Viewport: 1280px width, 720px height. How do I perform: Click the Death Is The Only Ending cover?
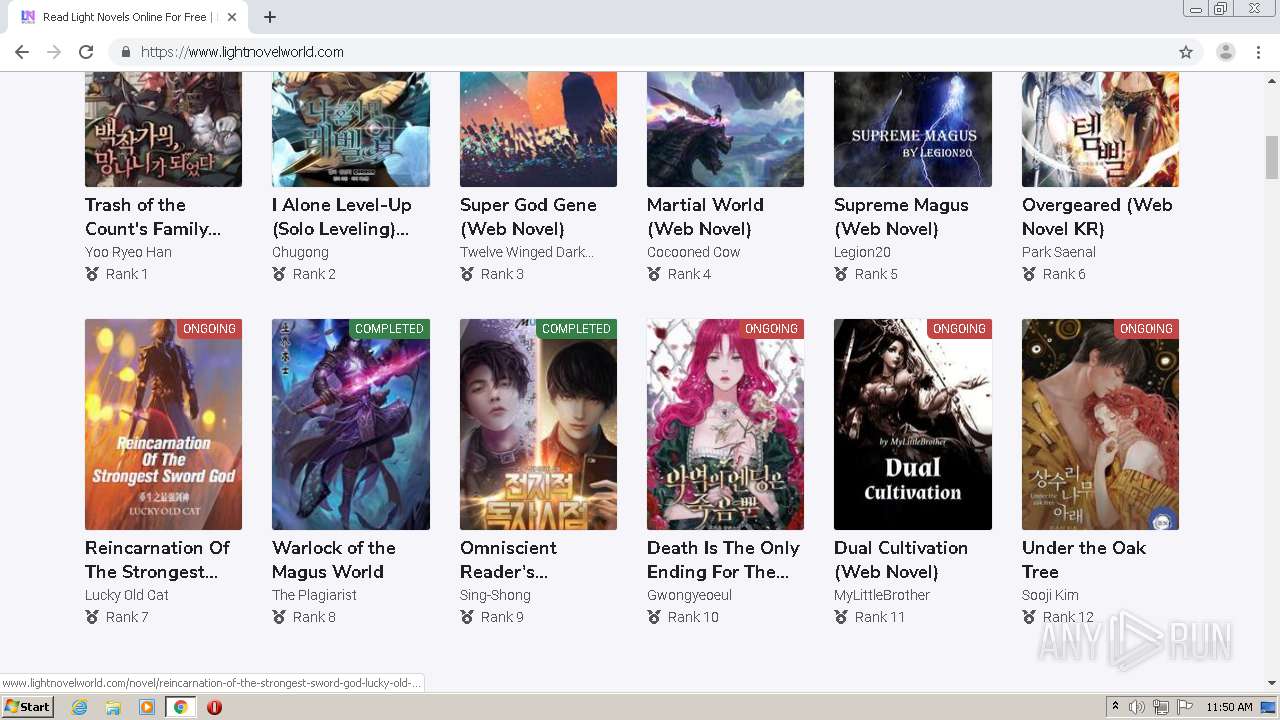click(725, 424)
